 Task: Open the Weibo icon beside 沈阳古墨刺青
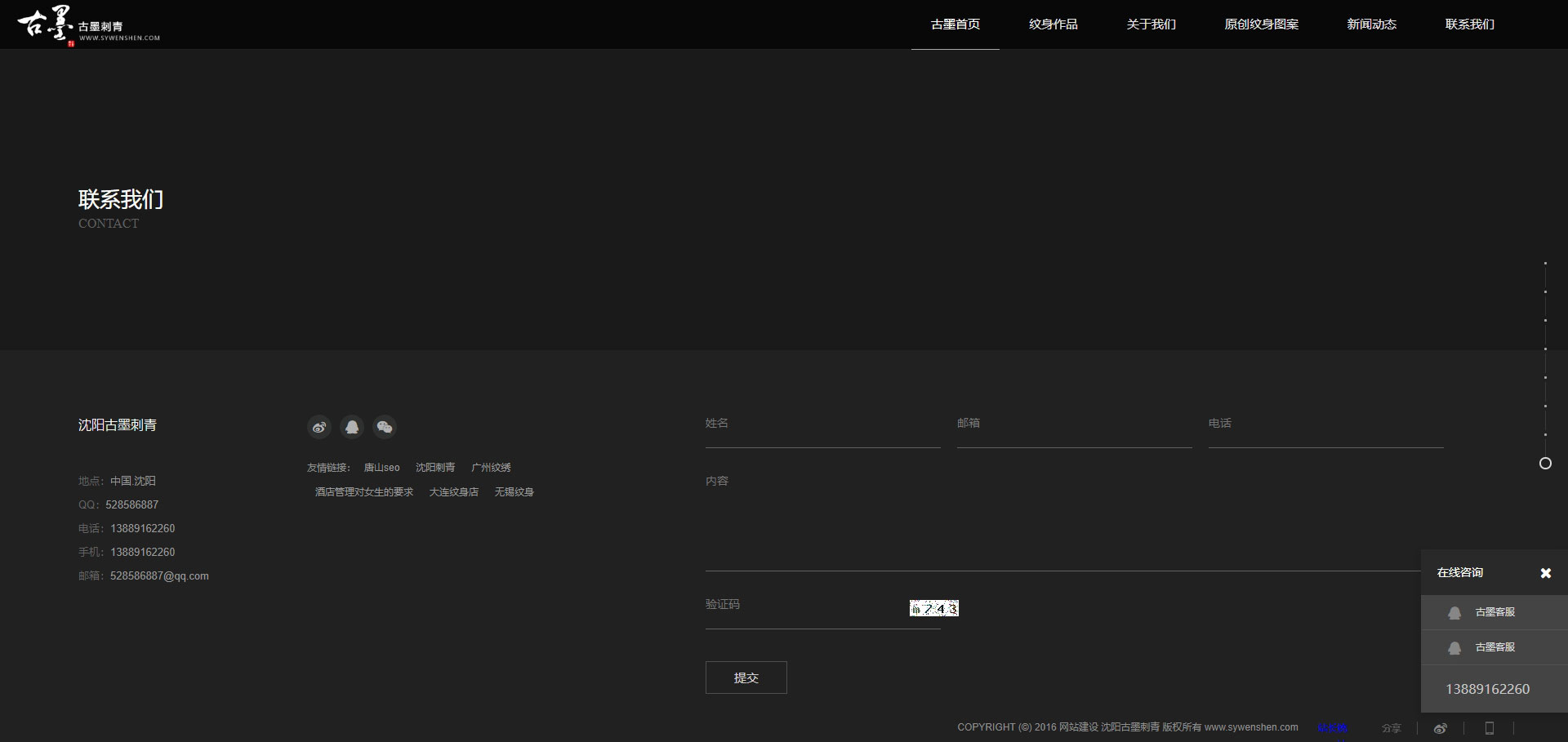pos(319,427)
